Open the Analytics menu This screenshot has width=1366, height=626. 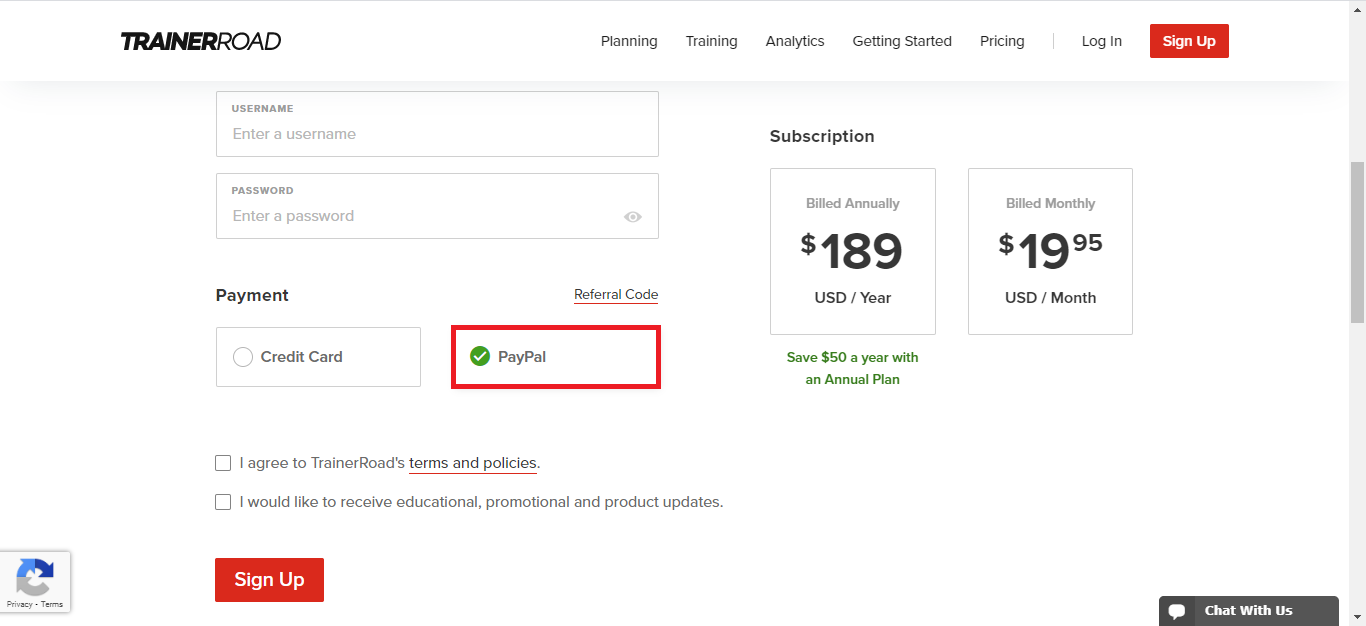click(x=795, y=41)
